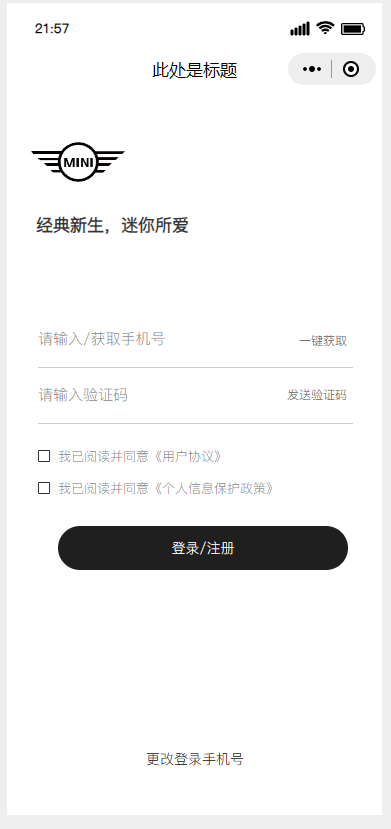Image resolution: width=391 pixels, height=829 pixels.
Task: Check the 个人信息保护政策 agreement checkbox
Action: pyautogui.click(x=44, y=488)
